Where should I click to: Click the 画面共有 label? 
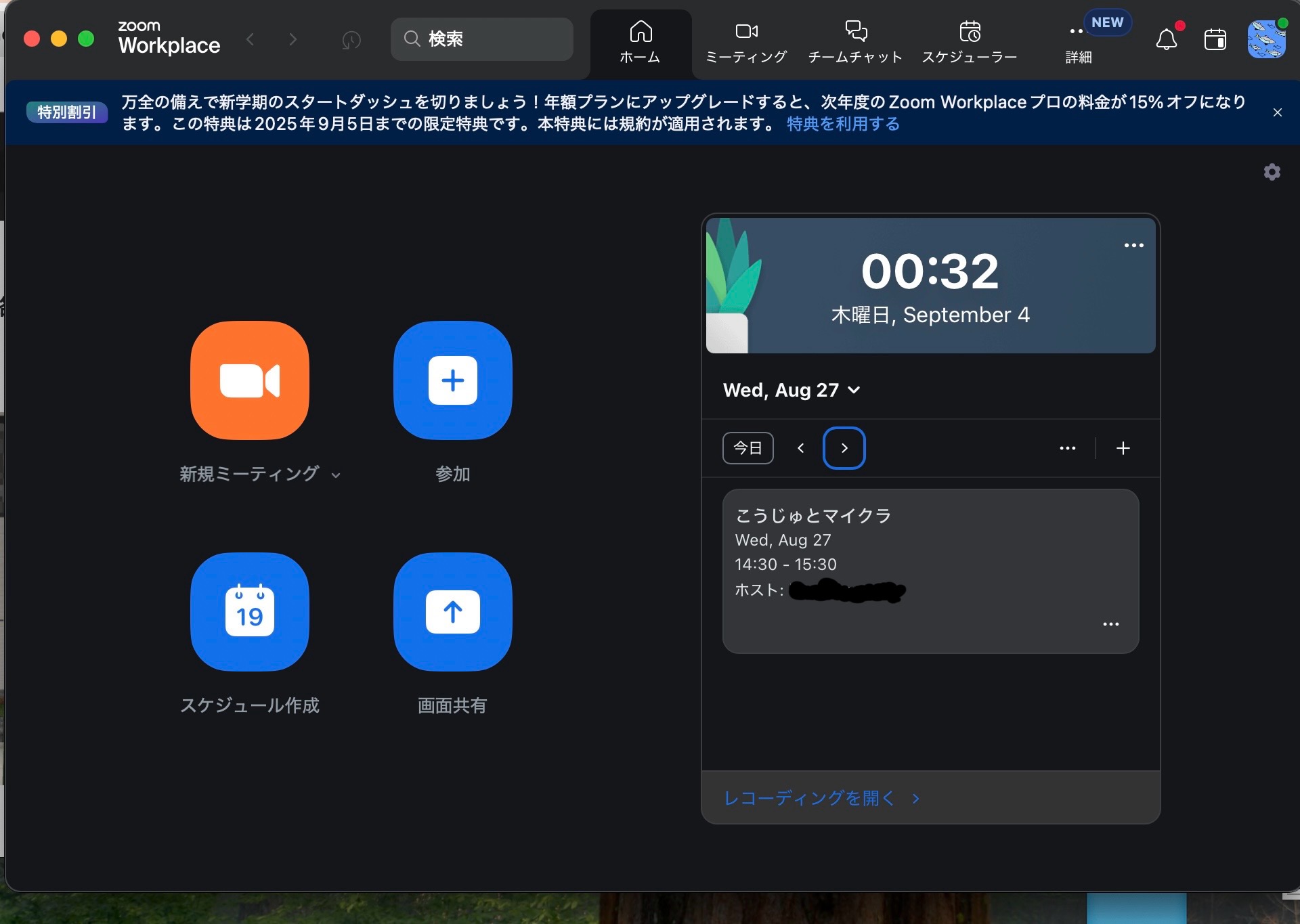coord(452,706)
